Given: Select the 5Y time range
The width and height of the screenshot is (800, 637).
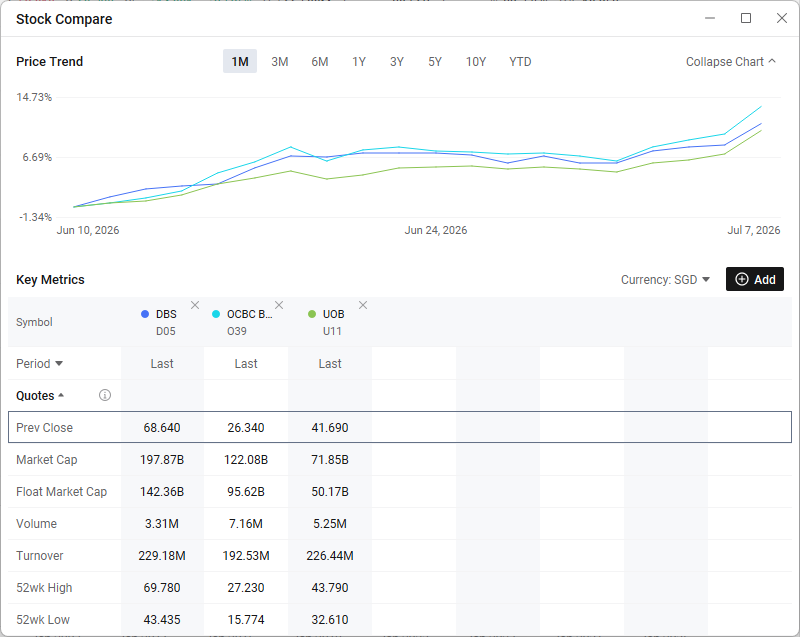Looking at the screenshot, I should (x=435, y=62).
